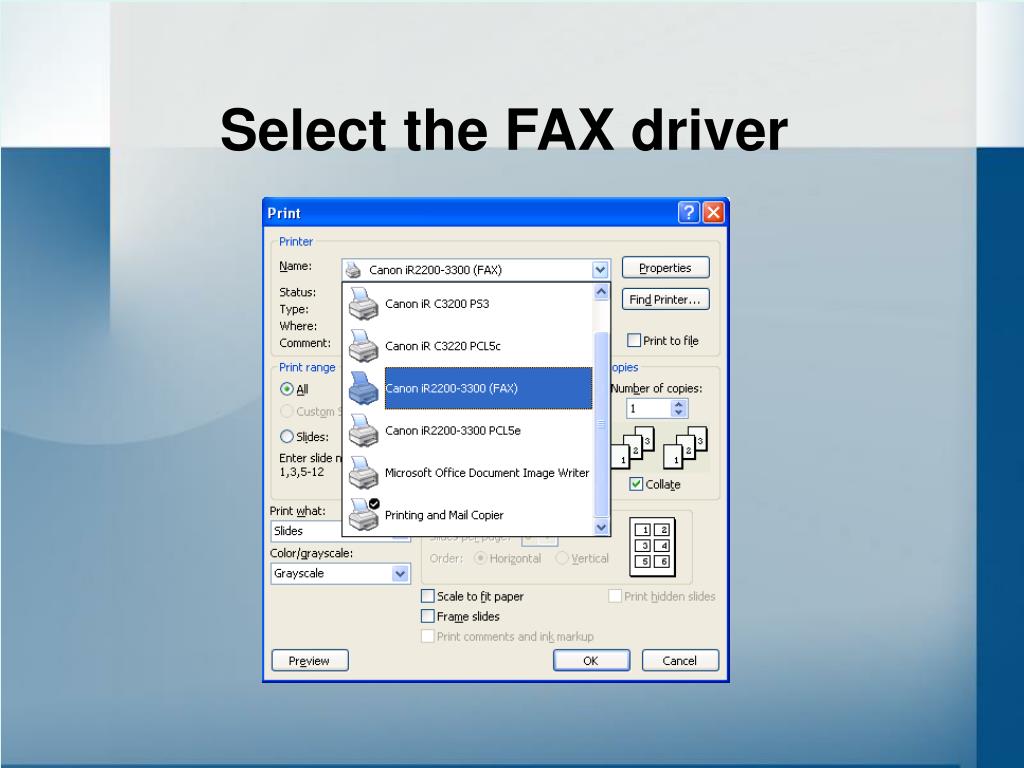Cancel the Print dialog
Screen dimensions: 1024x768
[x=680, y=660]
